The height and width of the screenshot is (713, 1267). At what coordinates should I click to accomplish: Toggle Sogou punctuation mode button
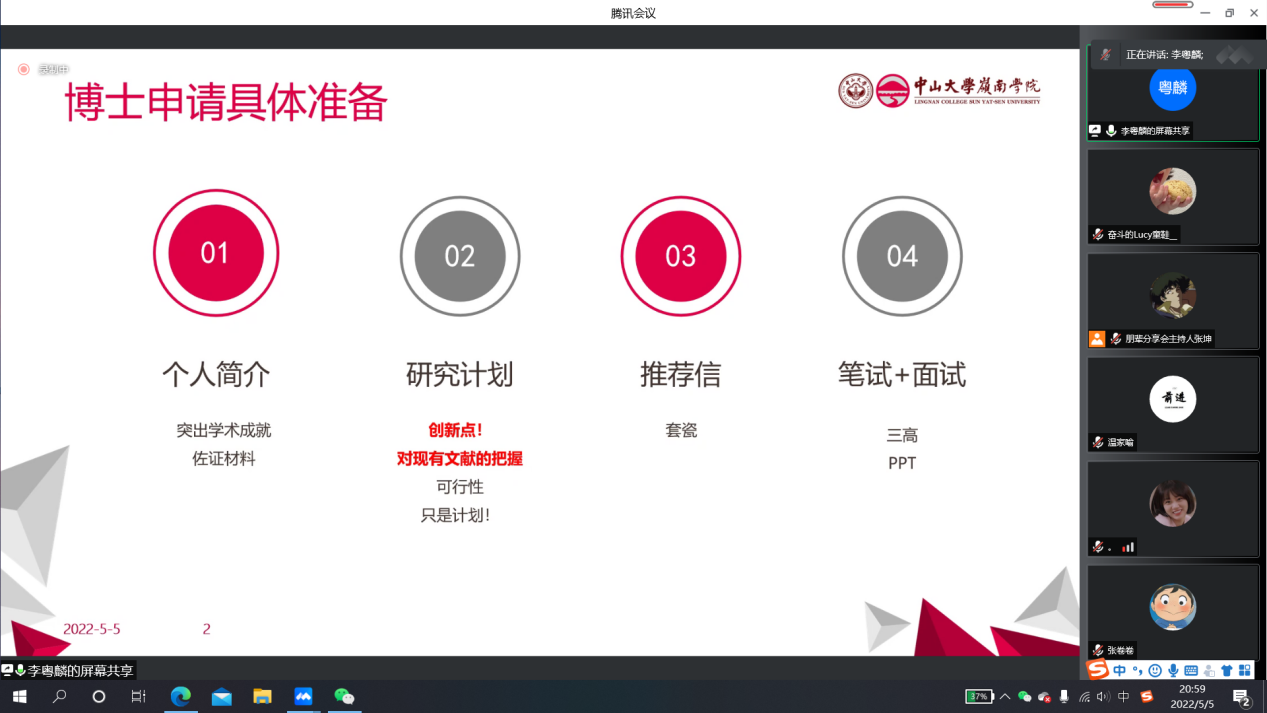pos(1137,671)
